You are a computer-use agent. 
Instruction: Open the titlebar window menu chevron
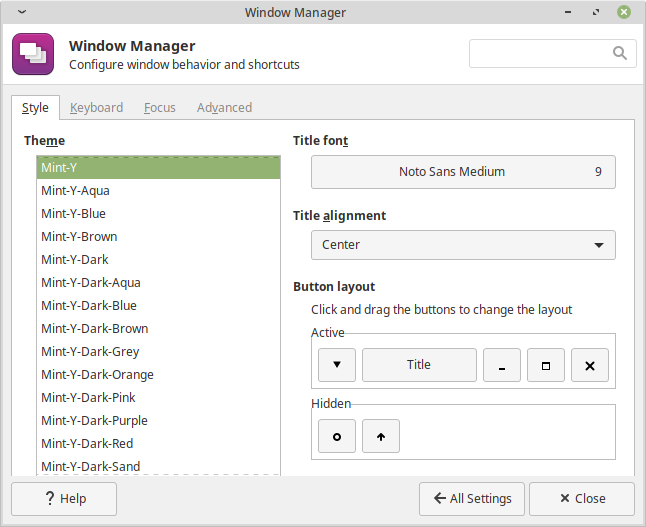[x=22, y=12]
